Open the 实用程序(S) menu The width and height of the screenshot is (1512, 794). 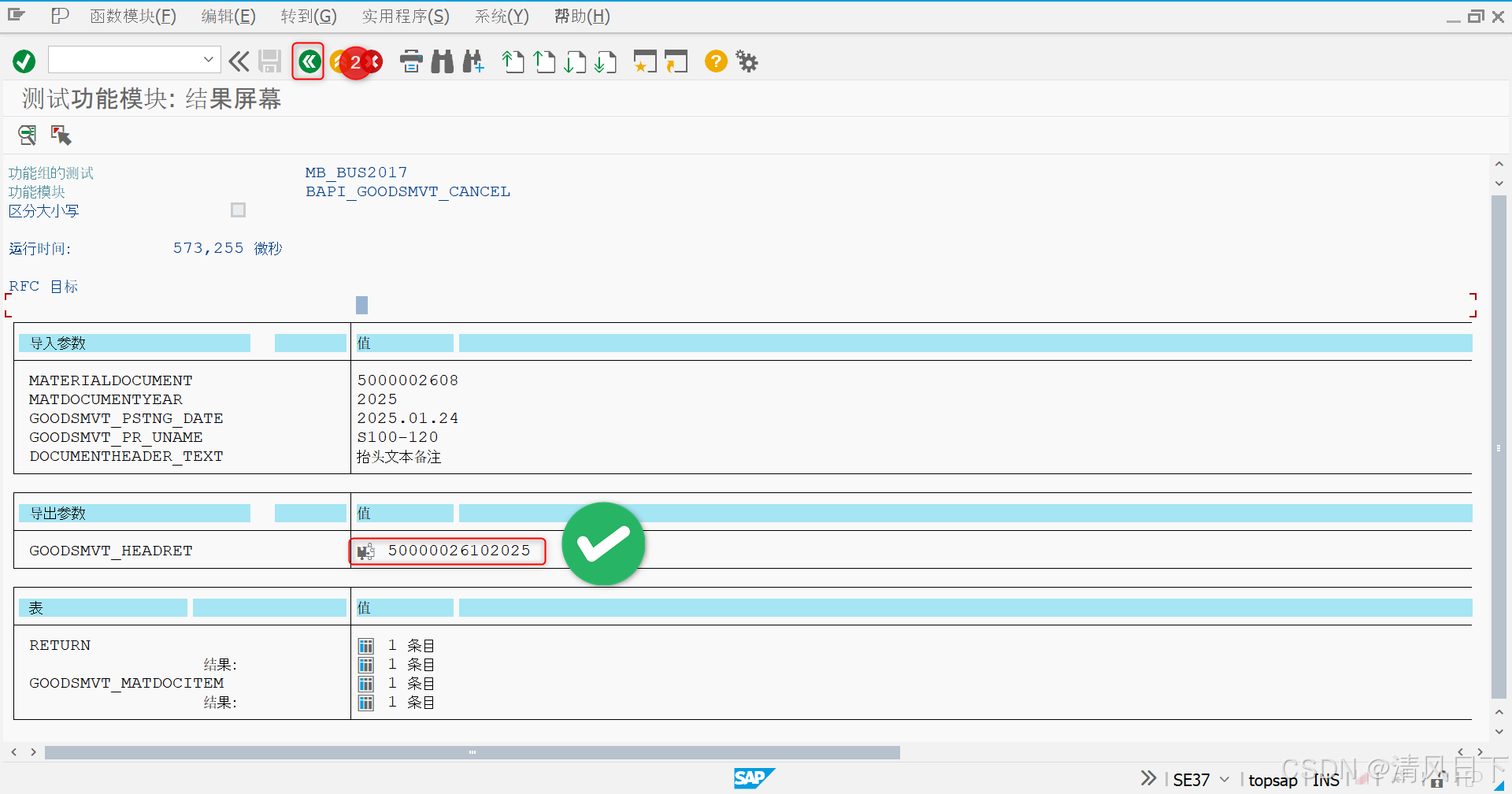(x=405, y=16)
